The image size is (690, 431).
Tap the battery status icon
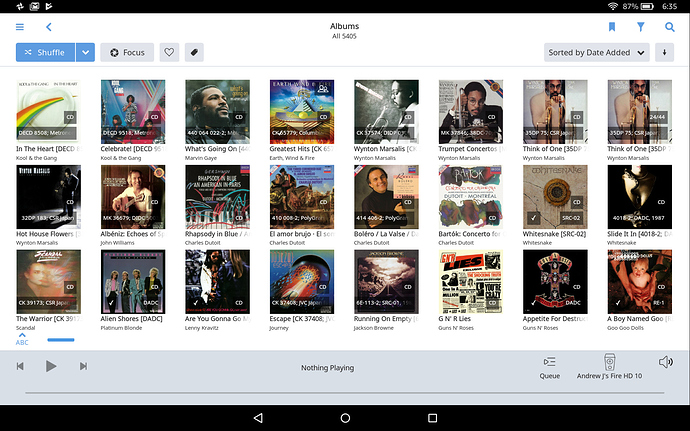point(647,6)
